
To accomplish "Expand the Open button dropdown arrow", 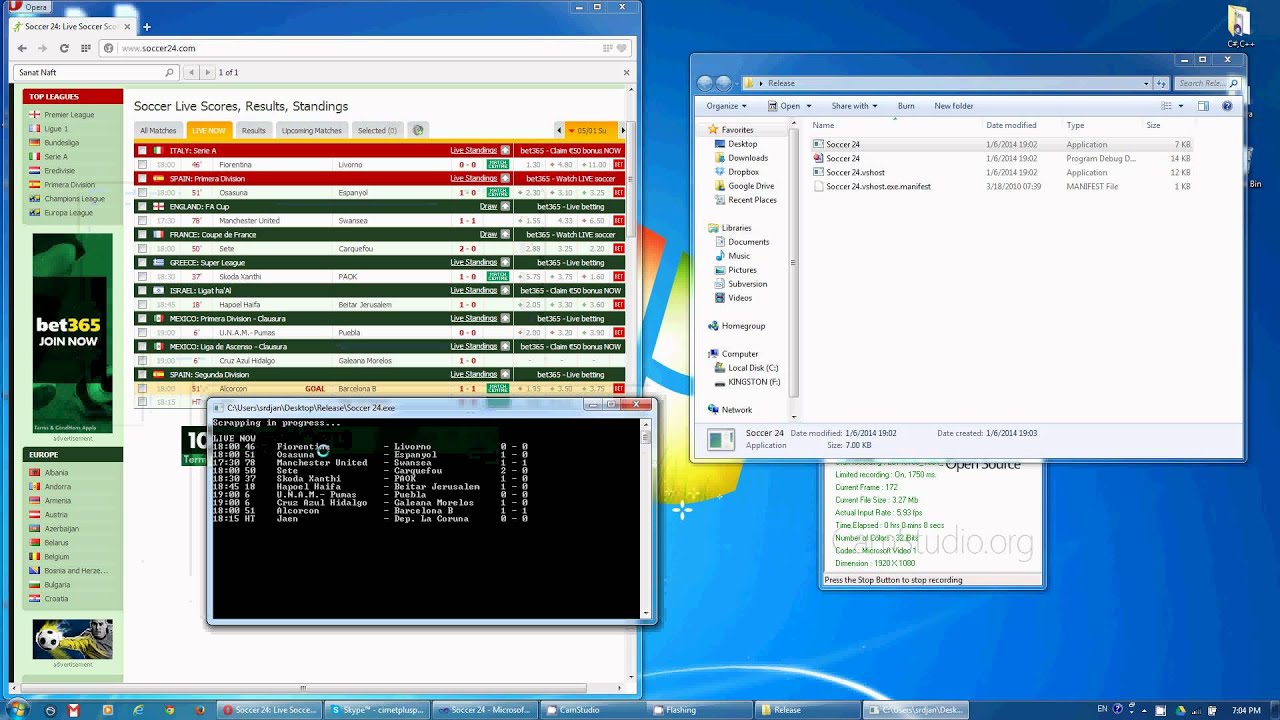I will [809, 106].
